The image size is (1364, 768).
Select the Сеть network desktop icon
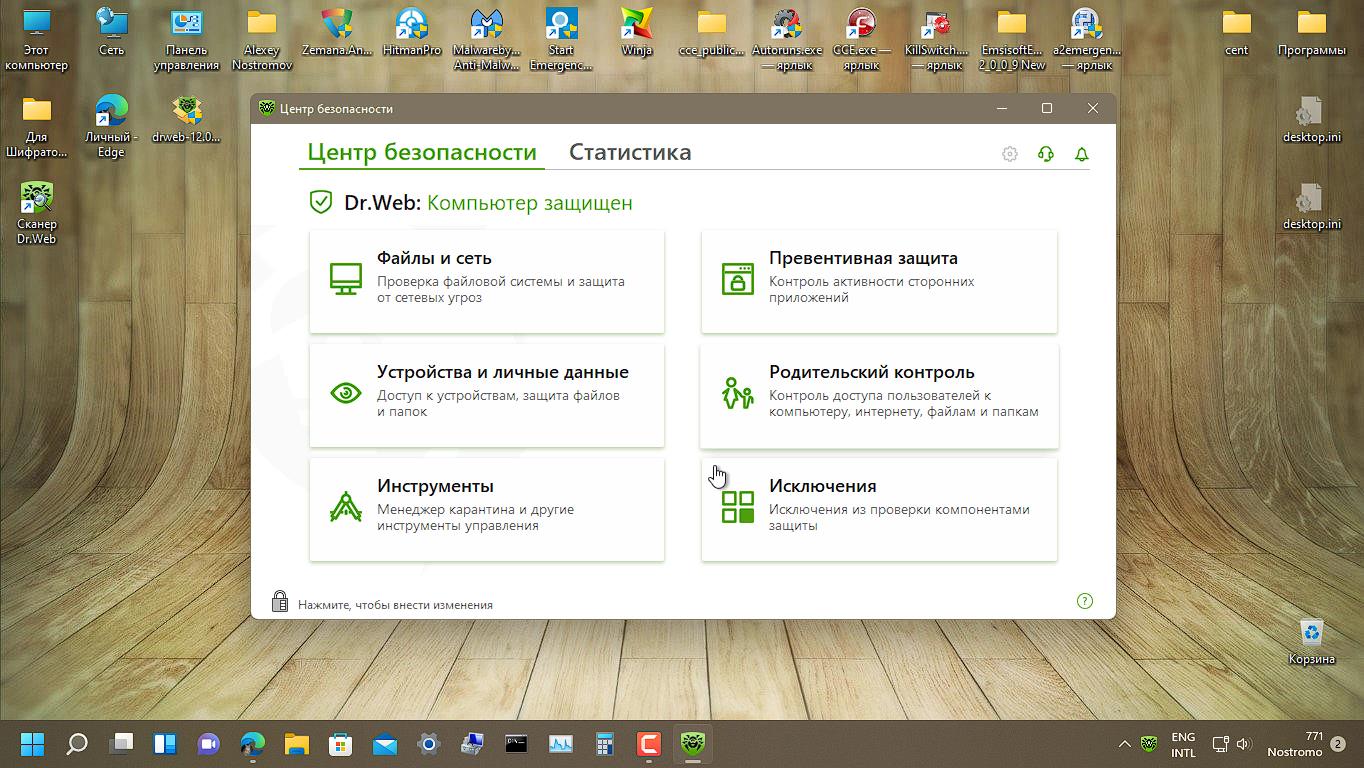click(x=112, y=32)
